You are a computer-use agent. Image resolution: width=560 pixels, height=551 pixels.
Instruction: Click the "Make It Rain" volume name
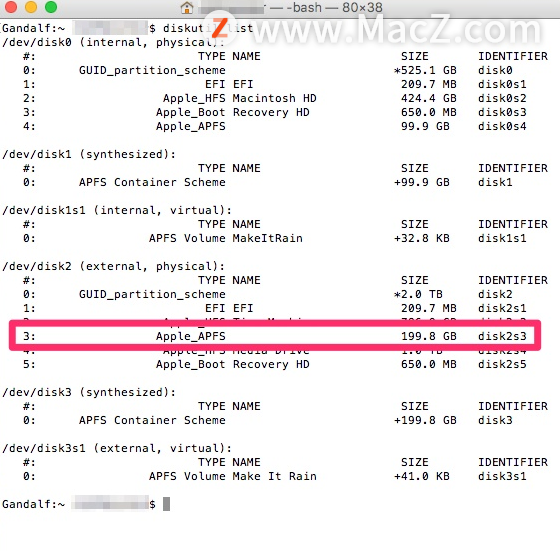point(274,476)
